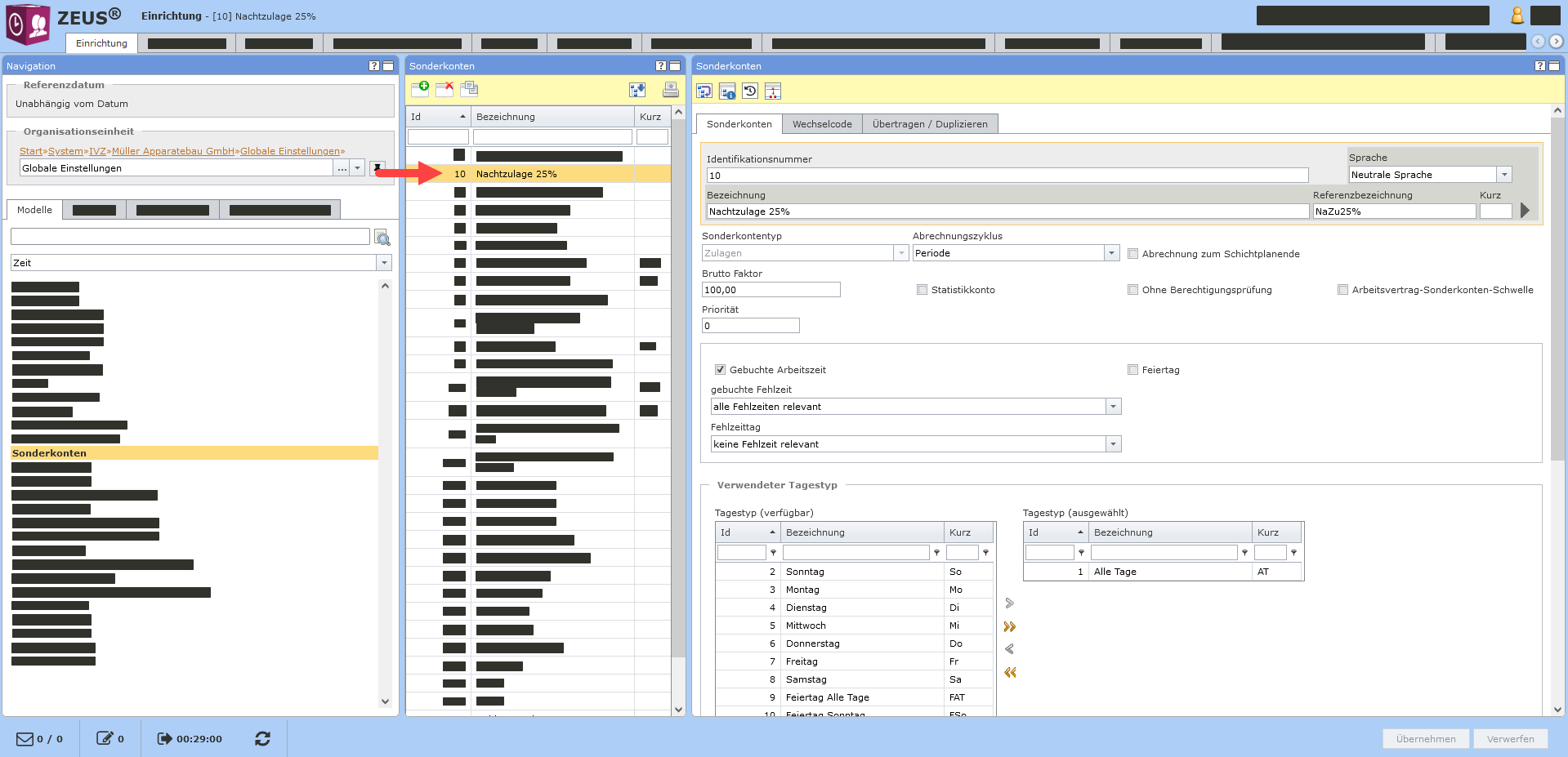Image resolution: width=1568 pixels, height=757 pixels.
Task: Click the Brutto Faktor input field
Action: point(770,290)
